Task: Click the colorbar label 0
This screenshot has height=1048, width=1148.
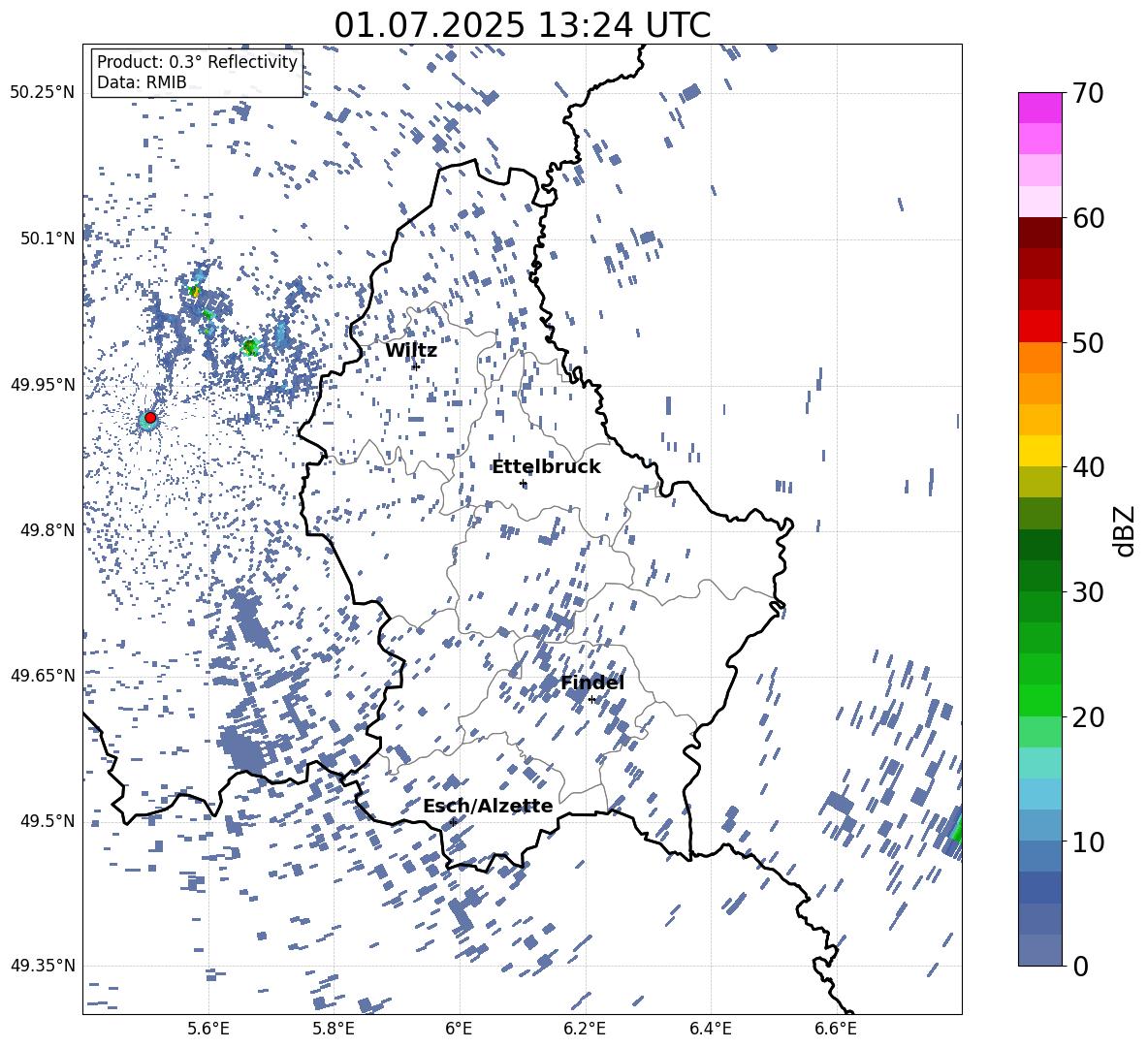Action: click(1080, 966)
